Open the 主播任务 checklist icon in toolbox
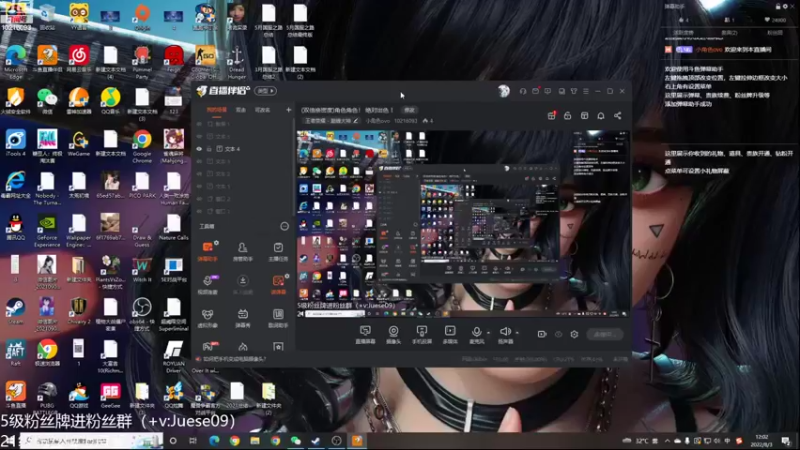The width and height of the screenshot is (800, 450). 278,247
